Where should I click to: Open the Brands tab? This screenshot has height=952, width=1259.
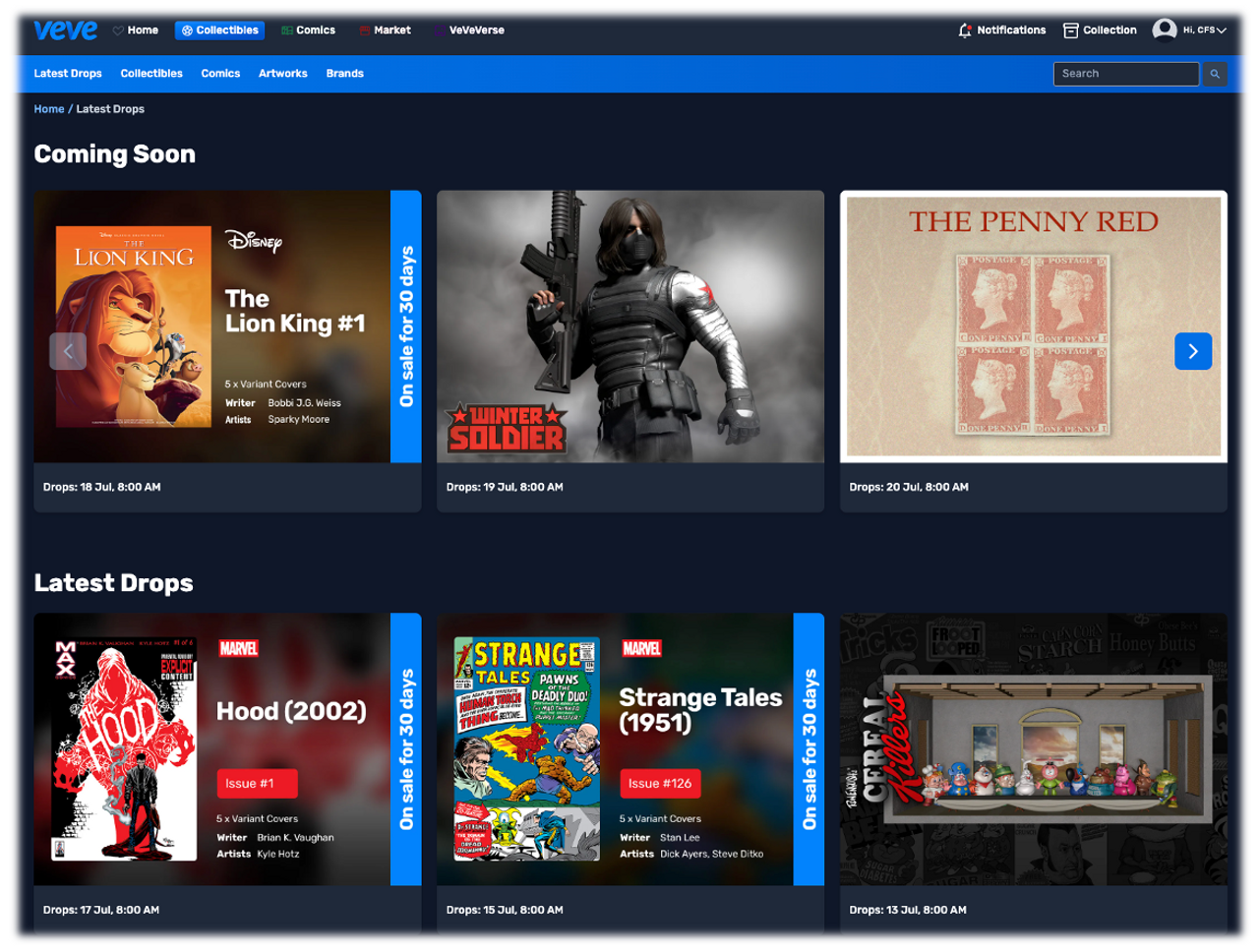[345, 74]
